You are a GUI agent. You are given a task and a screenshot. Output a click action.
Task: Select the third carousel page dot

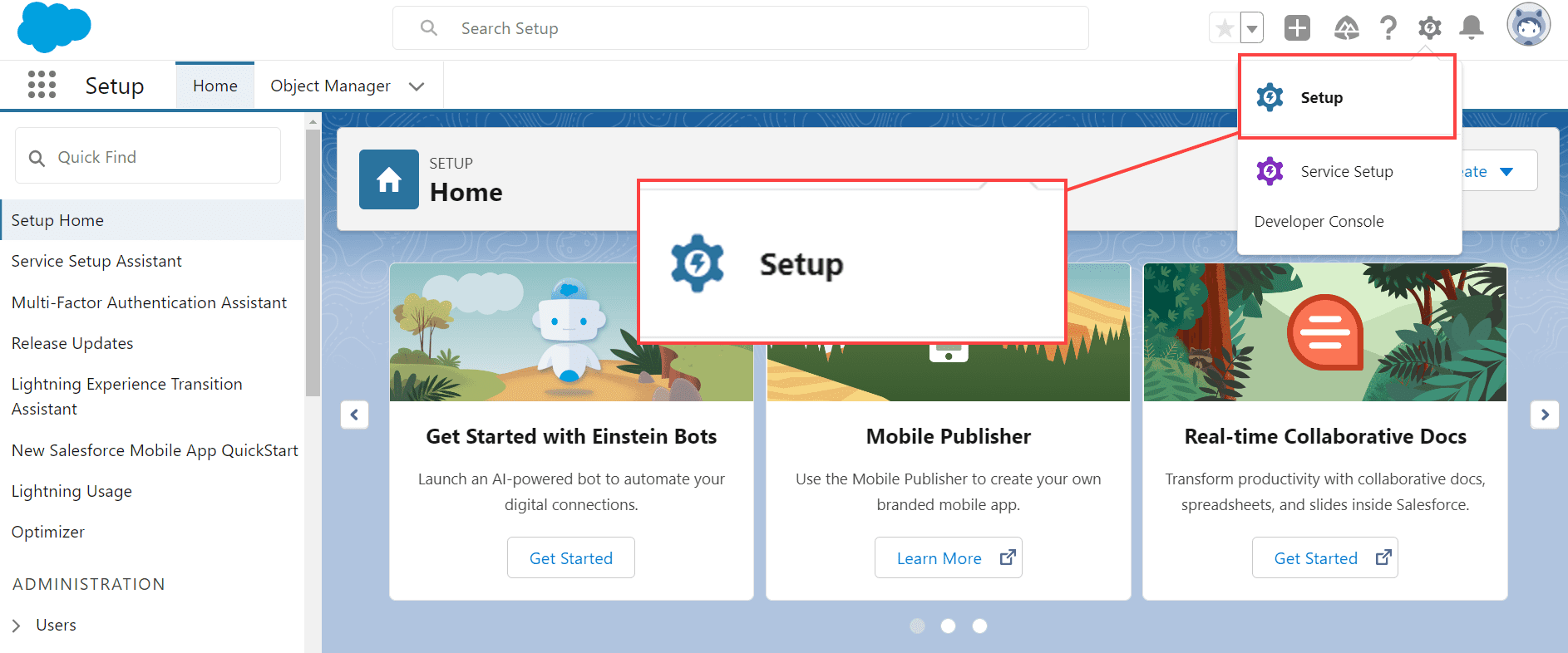click(979, 626)
